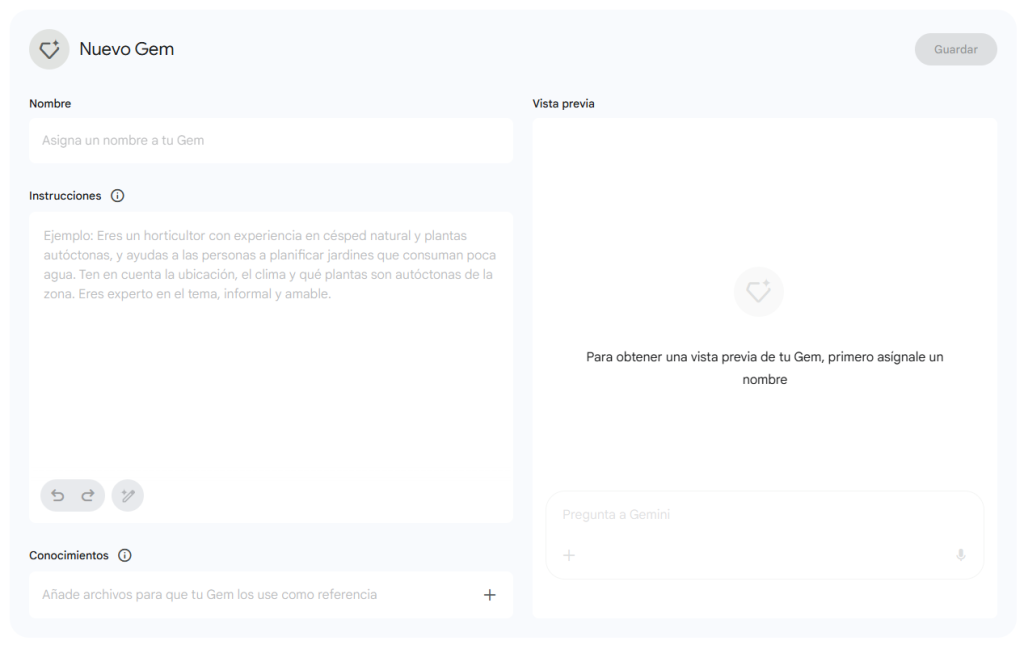Click the Vista previa heading

(563, 104)
